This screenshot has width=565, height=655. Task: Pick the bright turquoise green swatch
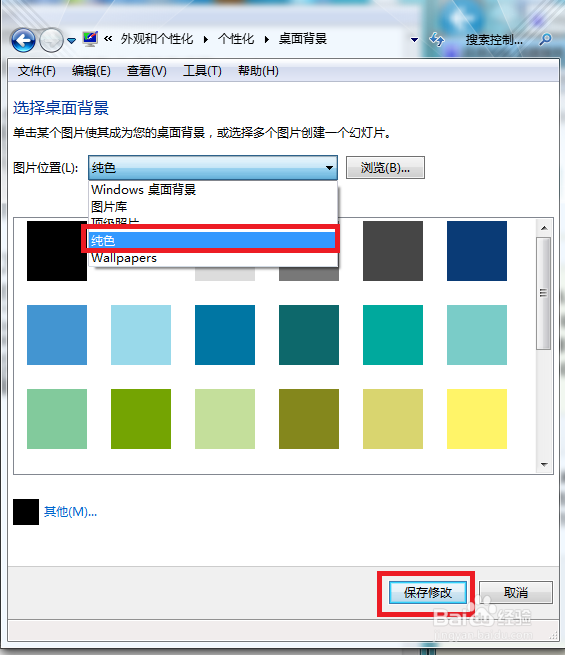(393, 335)
